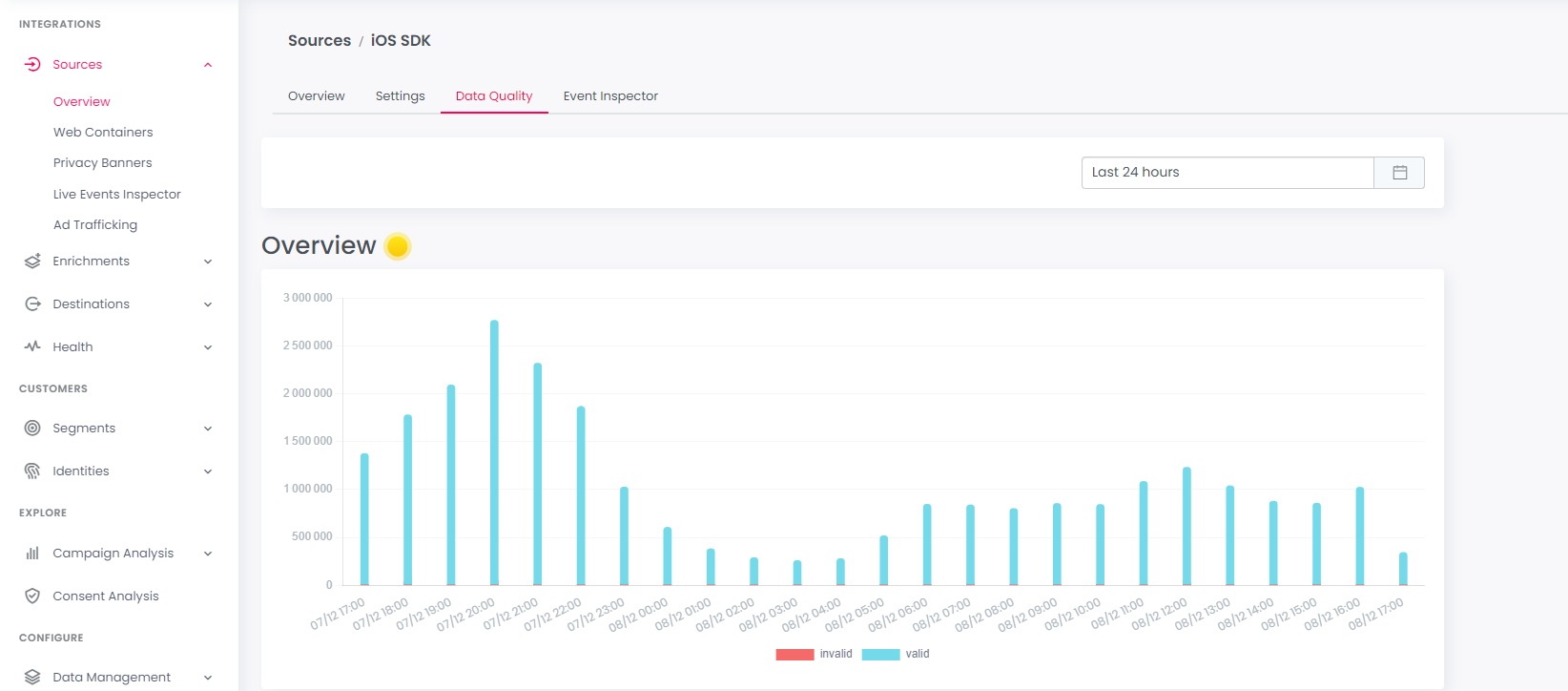The height and width of the screenshot is (691, 1568).
Task: Click the Consent Analysis shield icon
Action: pos(32,597)
